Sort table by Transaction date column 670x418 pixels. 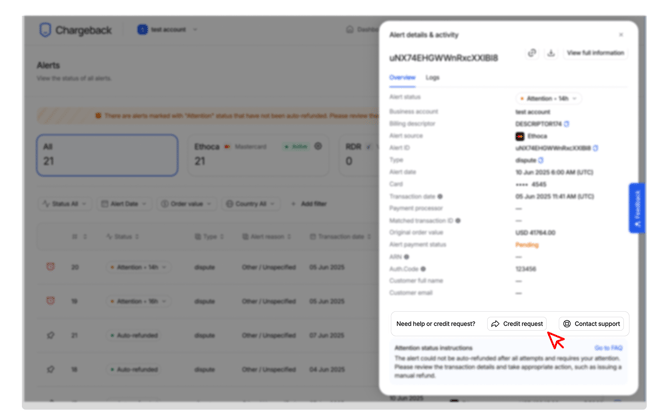click(341, 236)
